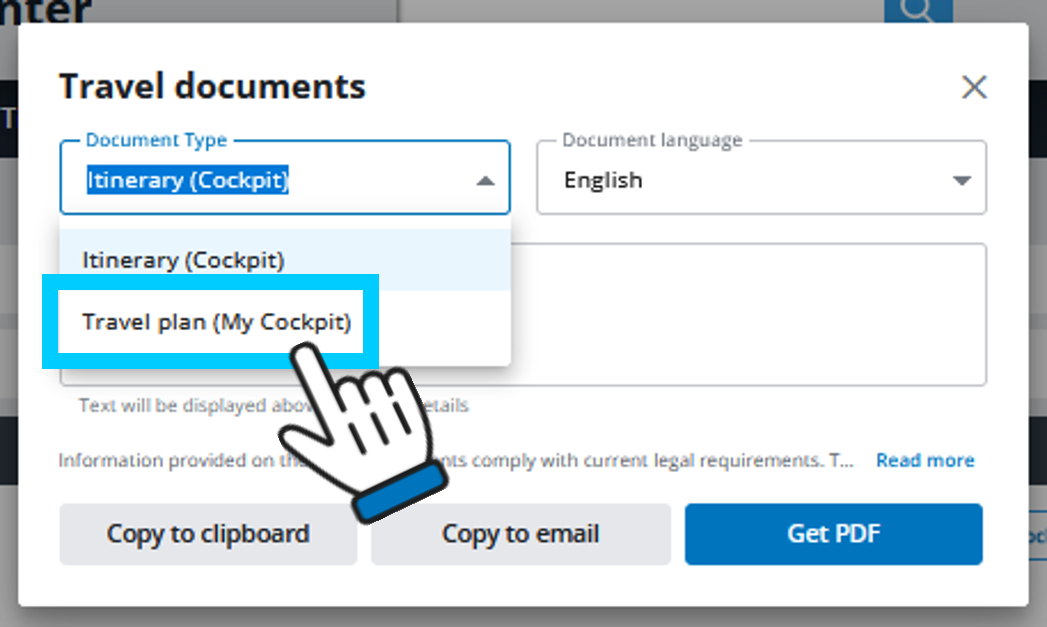Click the Document Type field label

click(156, 141)
